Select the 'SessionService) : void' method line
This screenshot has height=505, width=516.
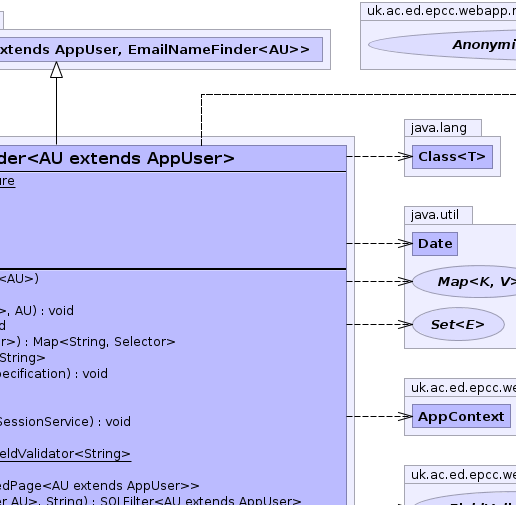[65, 422]
